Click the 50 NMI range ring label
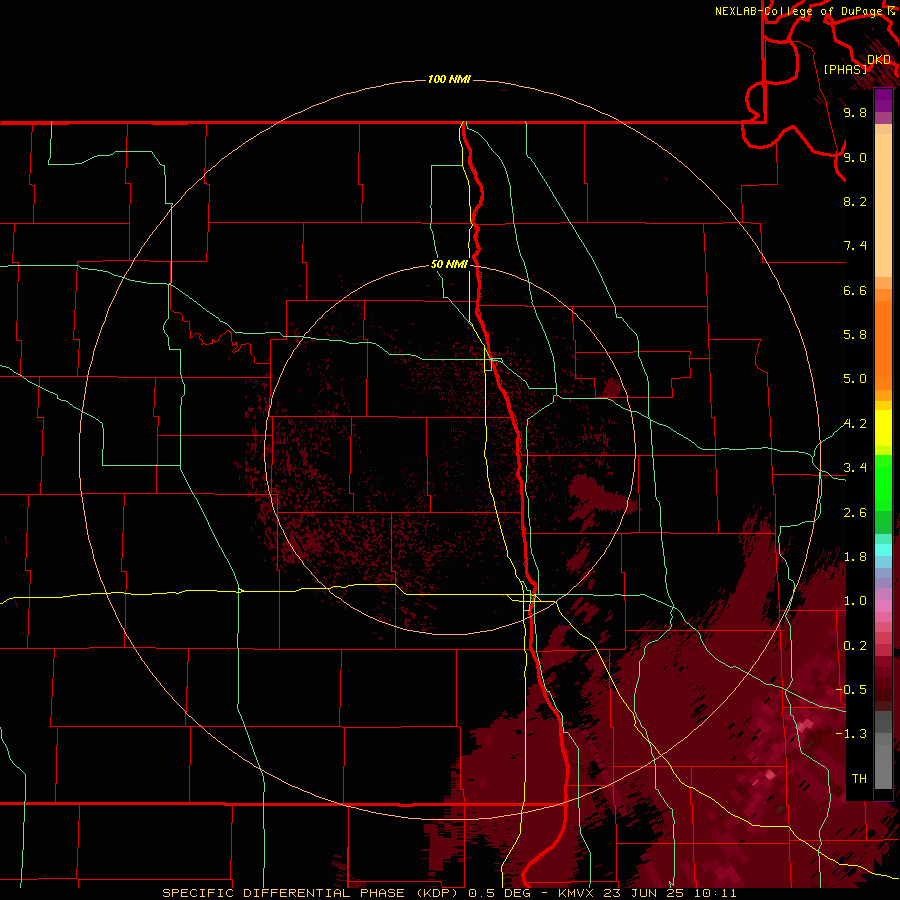 coord(449,264)
